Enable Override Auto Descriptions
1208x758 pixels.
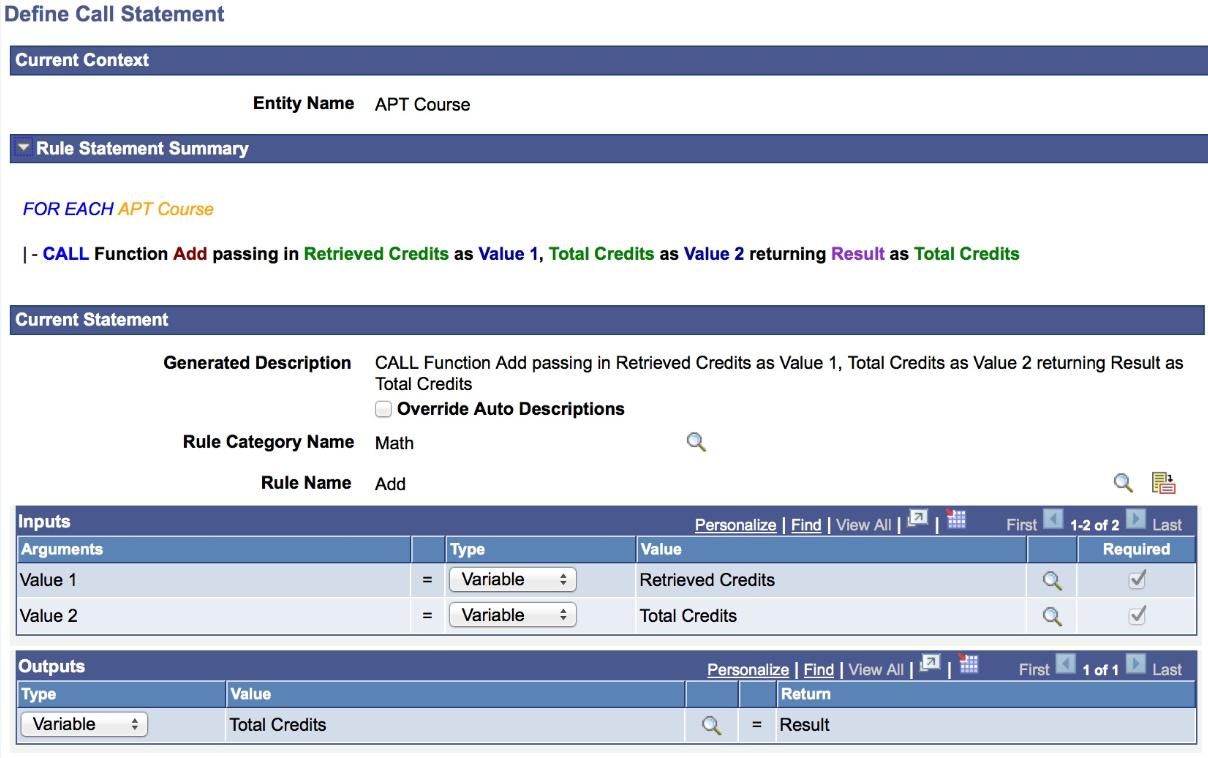click(x=383, y=408)
